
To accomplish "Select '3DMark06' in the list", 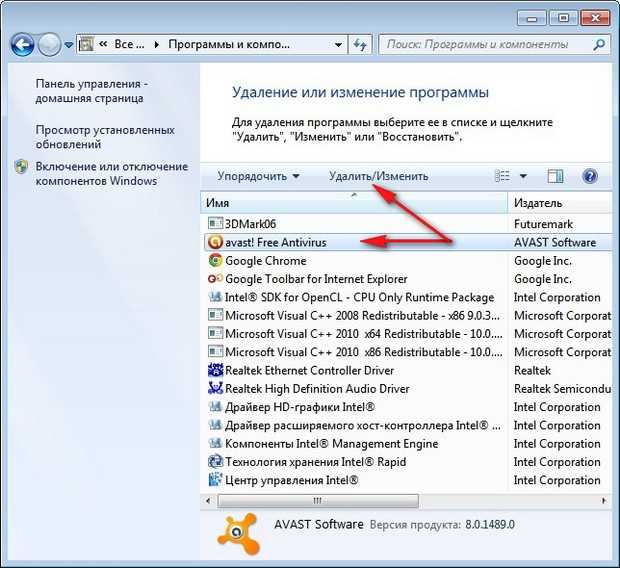I will pyautogui.click(x=250, y=224).
